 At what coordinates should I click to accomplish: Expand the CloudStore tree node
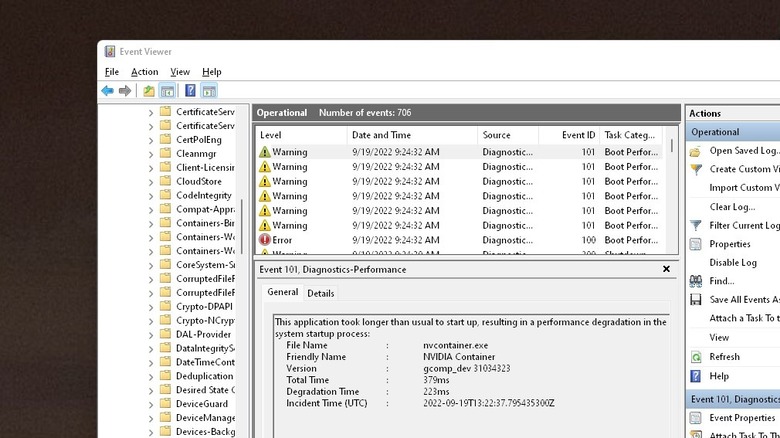point(151,182)
